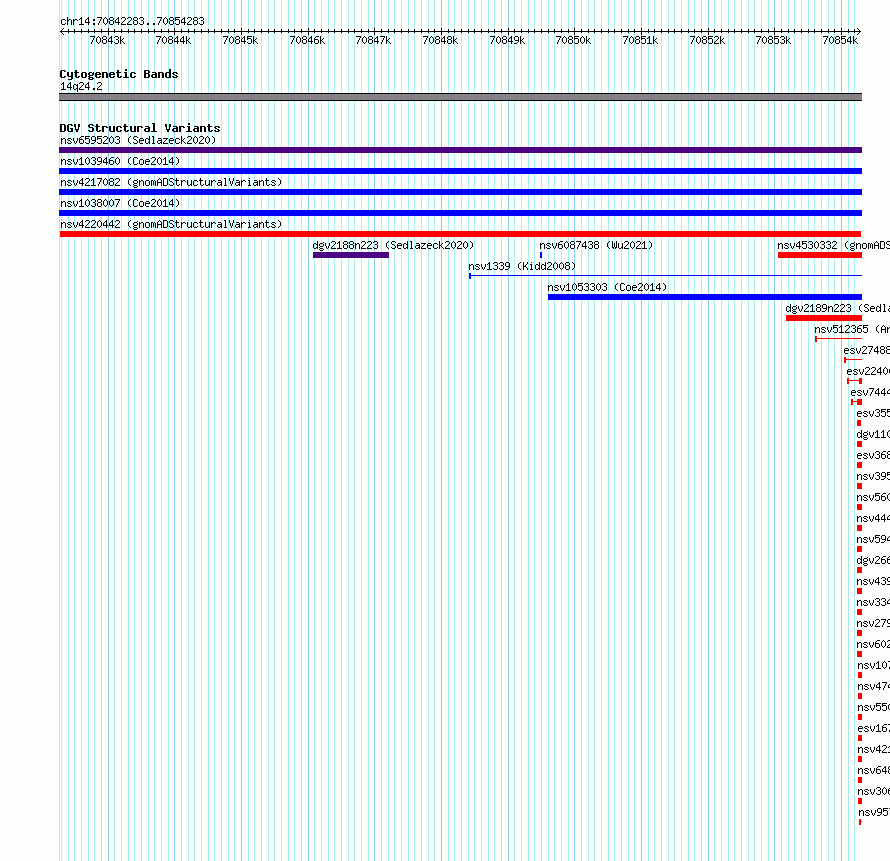Click the label starting nsv107
890x861 pixels.
[x=874, y=665]
